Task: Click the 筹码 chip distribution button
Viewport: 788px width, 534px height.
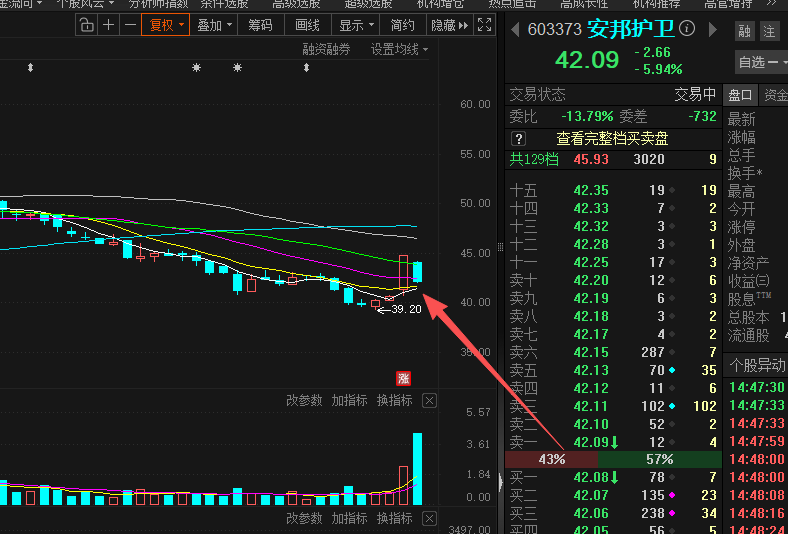Action: pyautogui.click(x=260, y=25)
